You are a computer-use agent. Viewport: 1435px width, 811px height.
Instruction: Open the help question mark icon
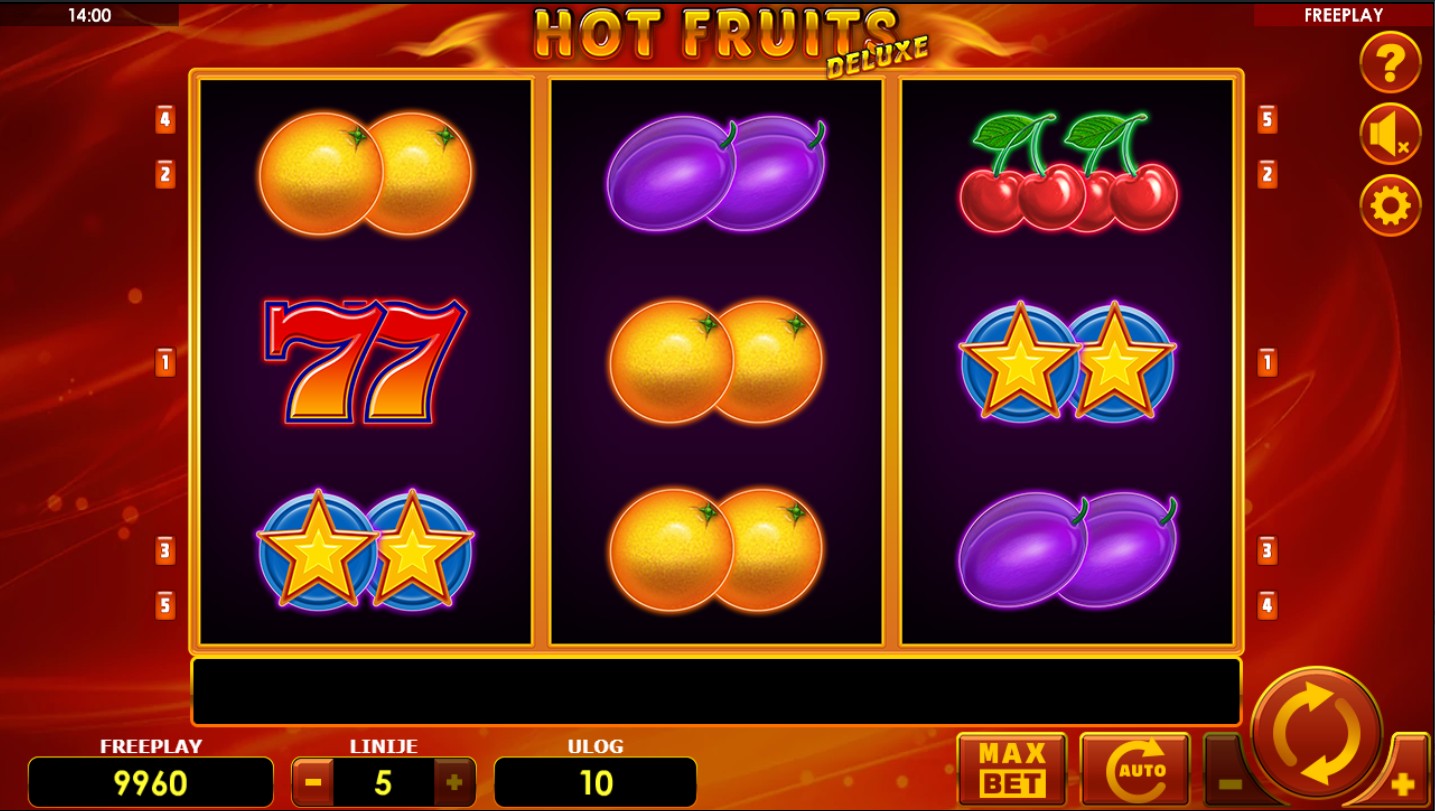1390,62
